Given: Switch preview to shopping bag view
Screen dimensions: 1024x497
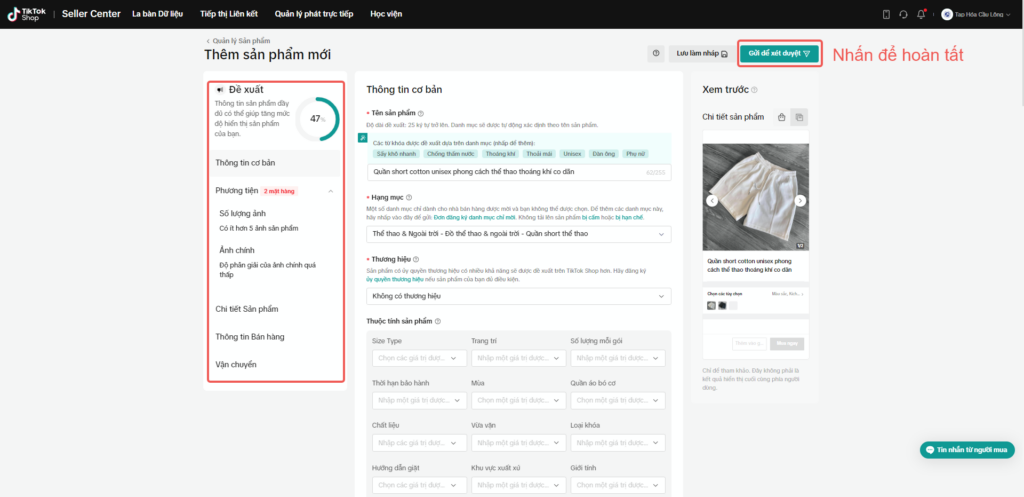Looking at the screenshot, I should 781,118.
